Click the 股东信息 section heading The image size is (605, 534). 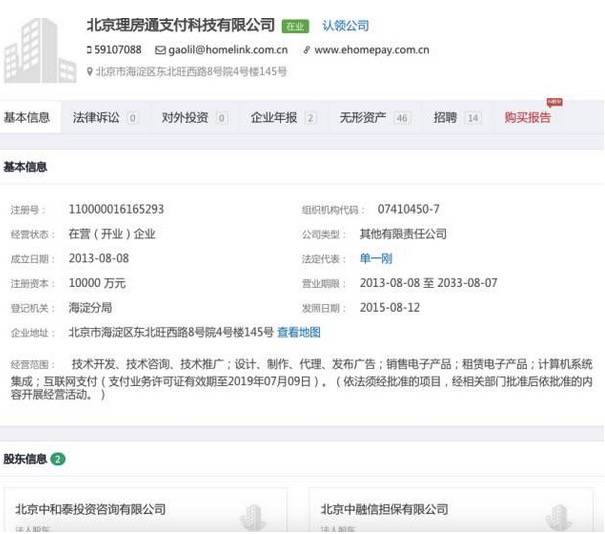25,459
